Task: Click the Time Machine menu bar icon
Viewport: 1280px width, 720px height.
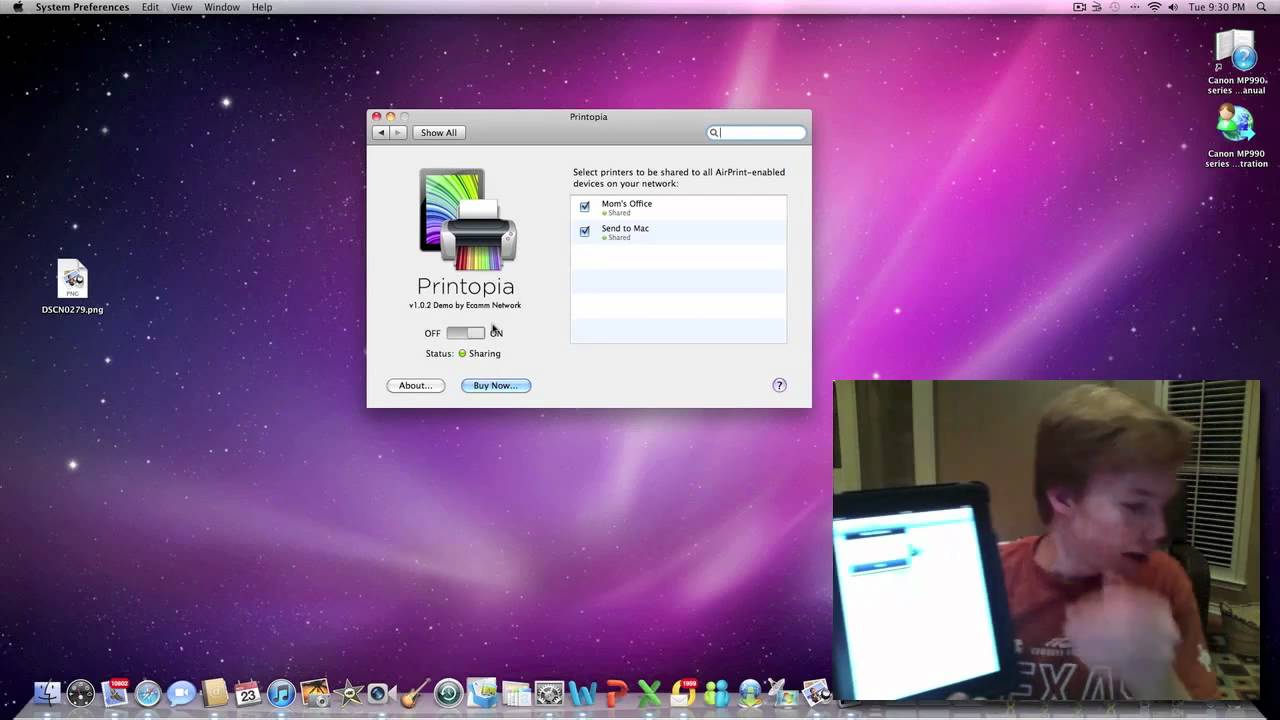Action: coord(1117,7)
